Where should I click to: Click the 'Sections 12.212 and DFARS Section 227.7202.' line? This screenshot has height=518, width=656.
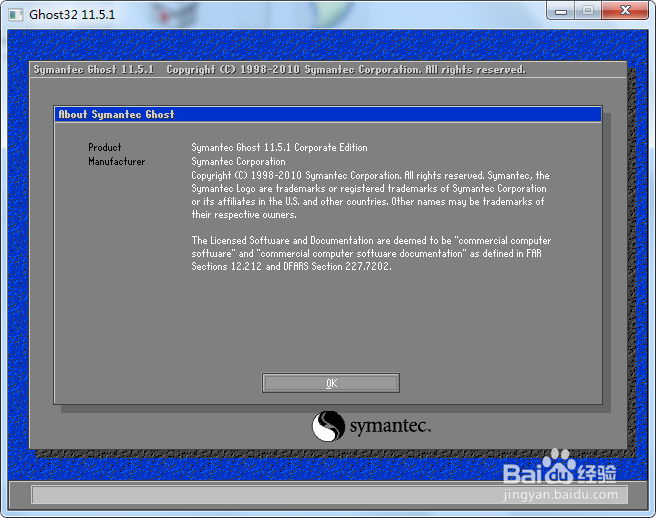(x=292, y=266)
